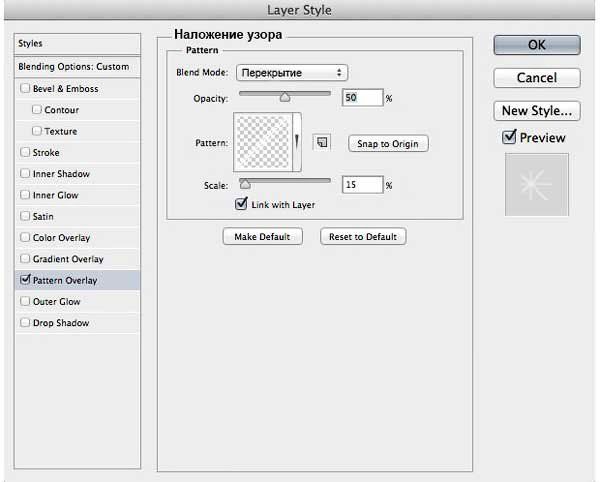The width and height of the screenshot is (600, 482).
Task: Disable the Pattern Overlay effect checkbox
Action: click(x=25, y=280)
